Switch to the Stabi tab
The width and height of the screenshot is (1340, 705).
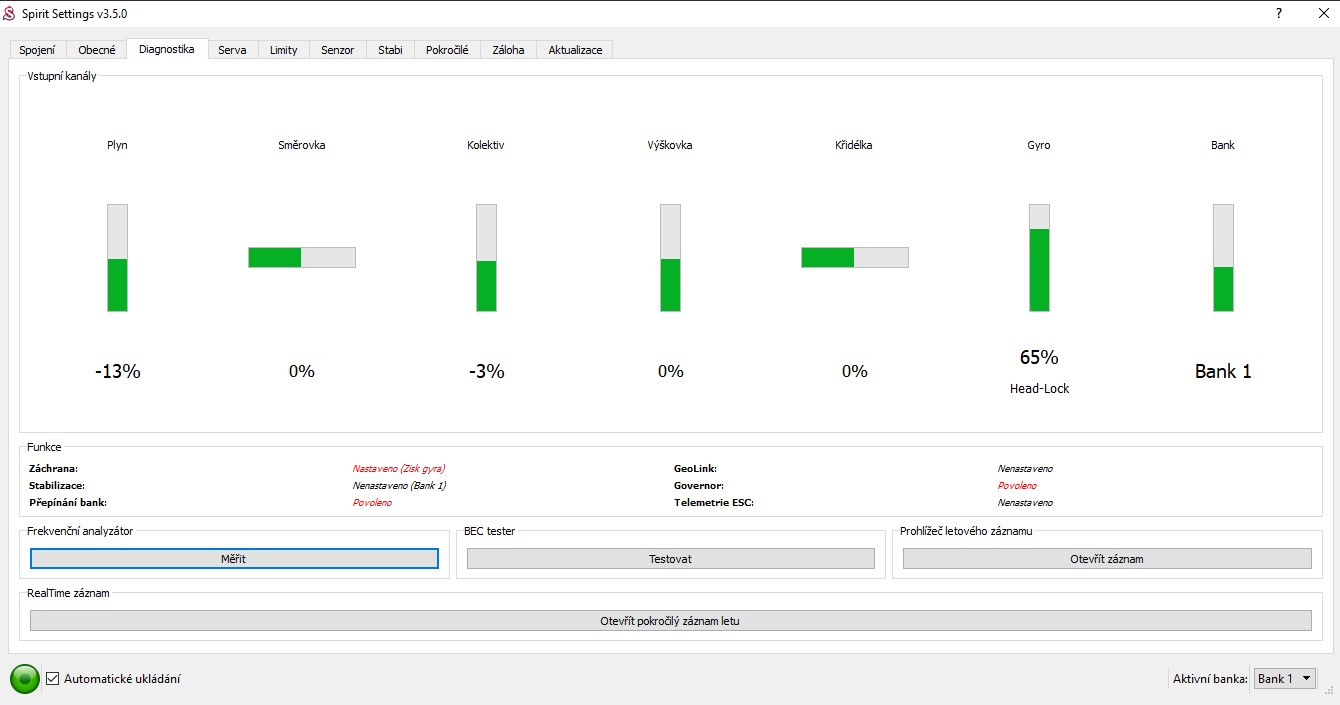(390, 50)
